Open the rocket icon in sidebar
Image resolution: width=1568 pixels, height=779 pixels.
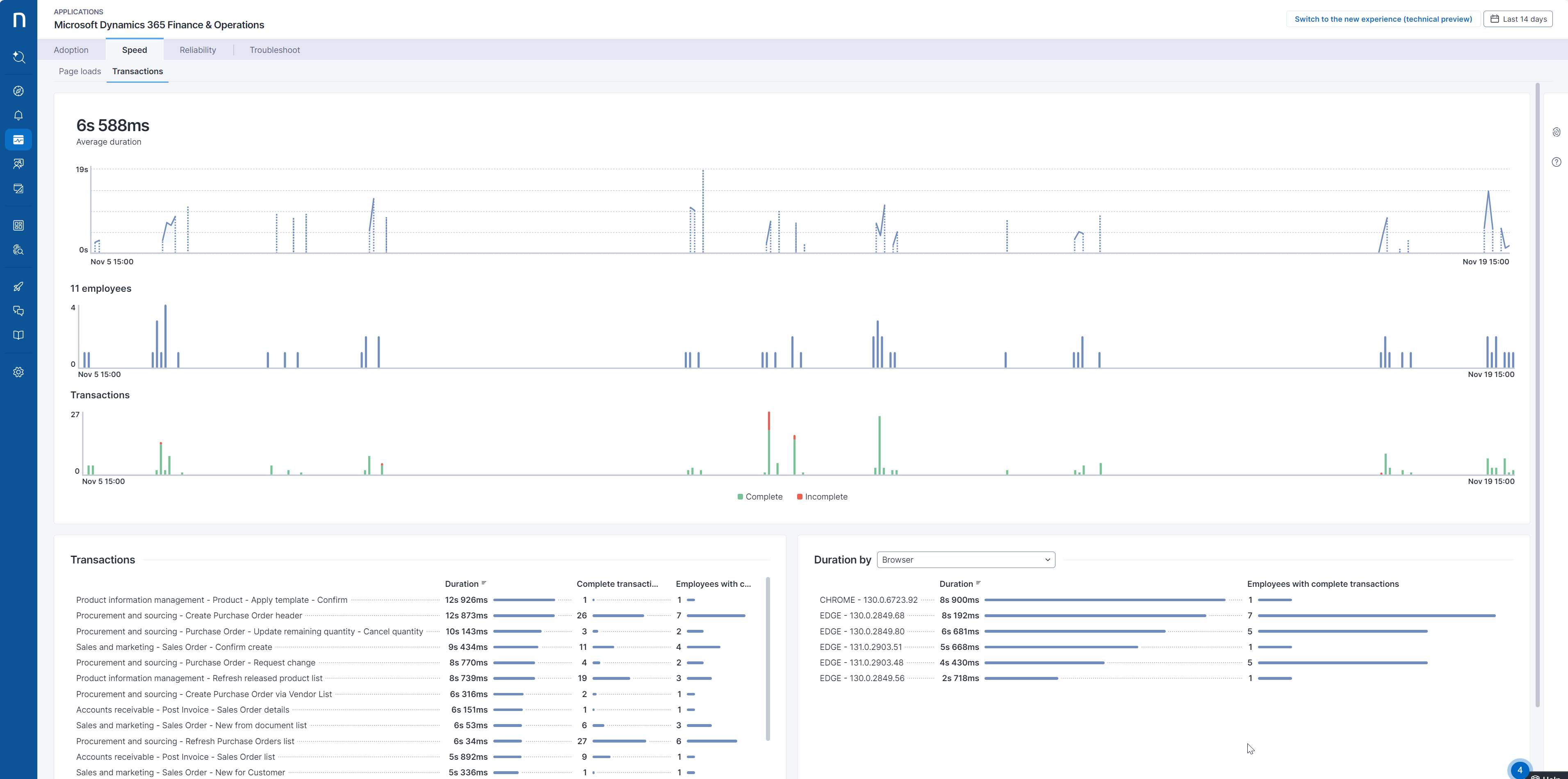18,286
